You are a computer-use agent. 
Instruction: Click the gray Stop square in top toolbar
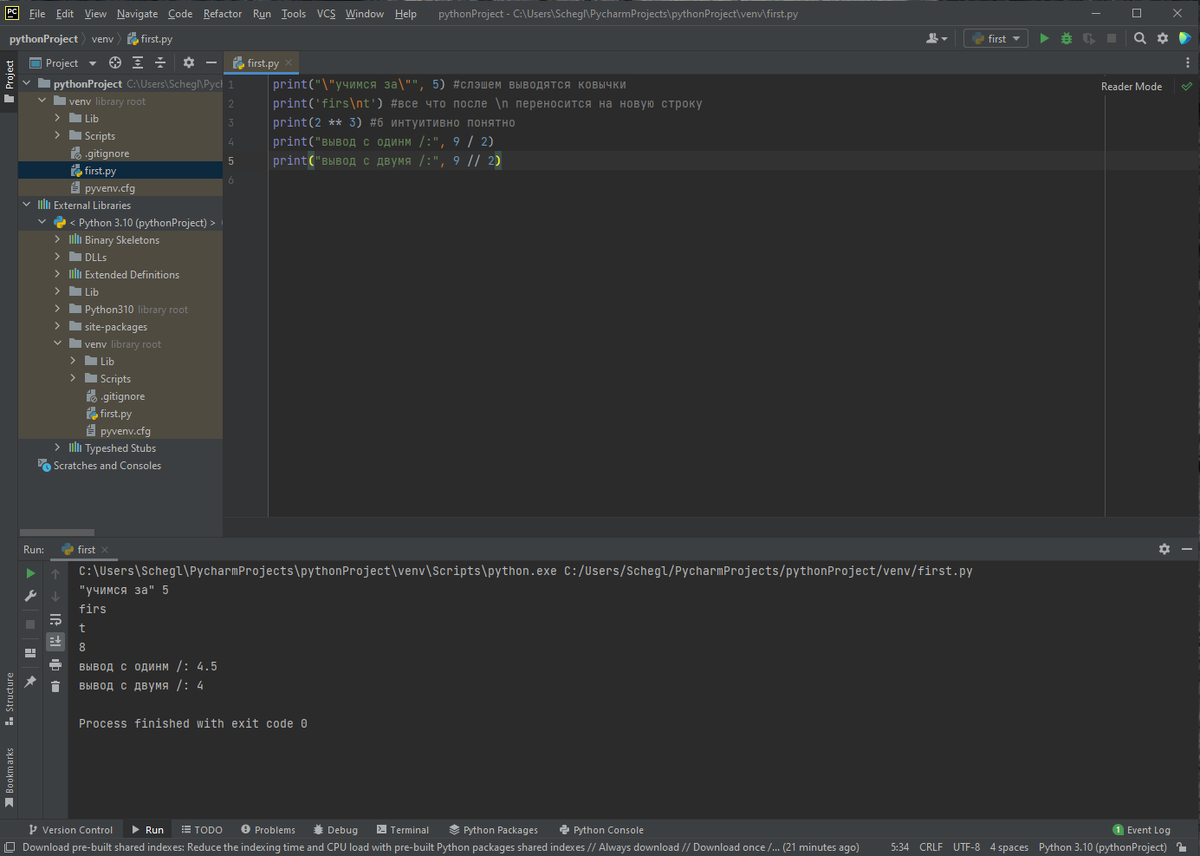1111,38
